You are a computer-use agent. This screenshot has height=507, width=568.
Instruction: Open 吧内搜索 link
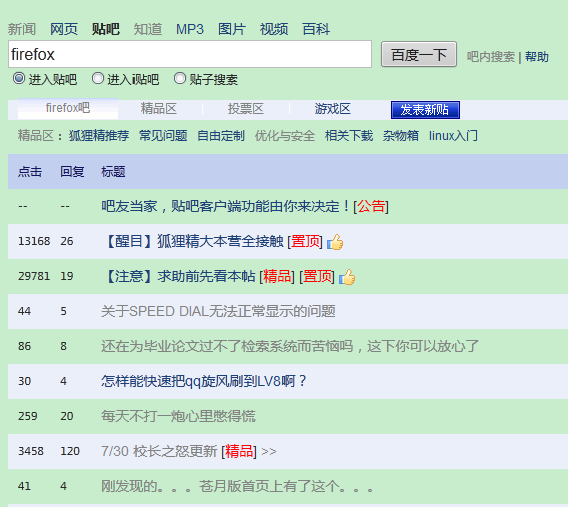click(x=490, y=57)
